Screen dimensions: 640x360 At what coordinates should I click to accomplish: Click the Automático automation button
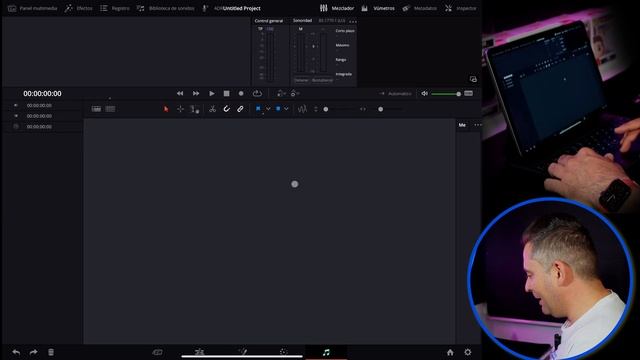(x=395, y=93)
